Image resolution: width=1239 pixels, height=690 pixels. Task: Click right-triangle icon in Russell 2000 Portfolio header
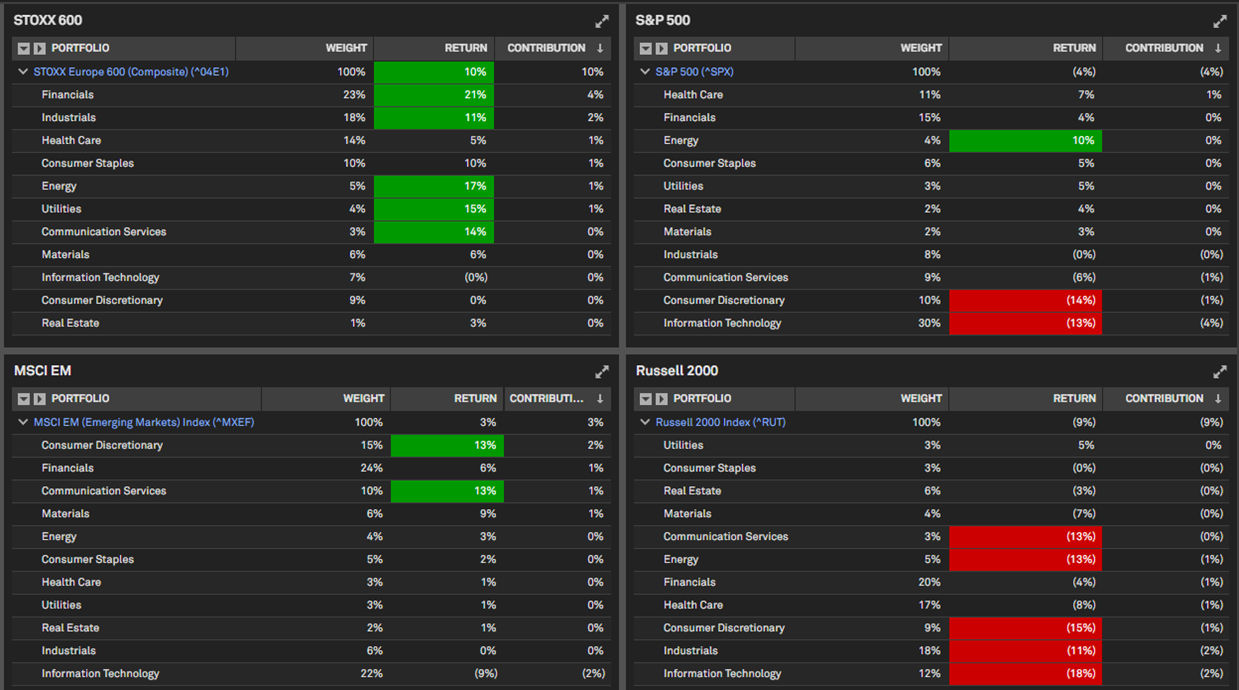coord(662,399)
